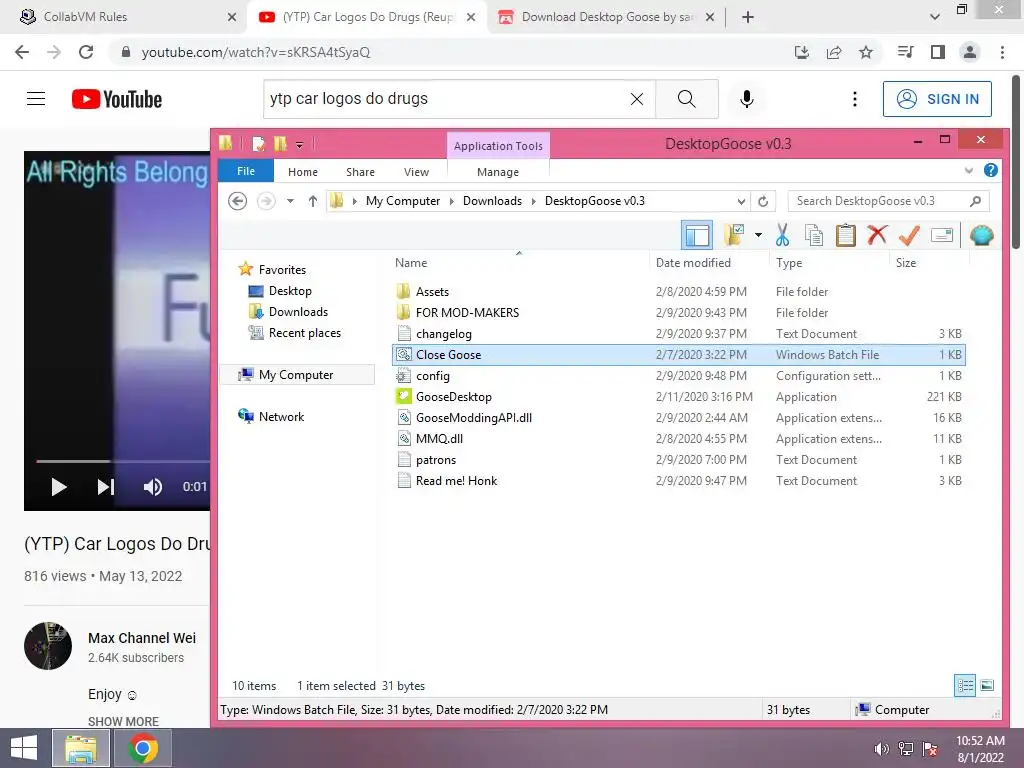Skip to next YouTube video

105,487
